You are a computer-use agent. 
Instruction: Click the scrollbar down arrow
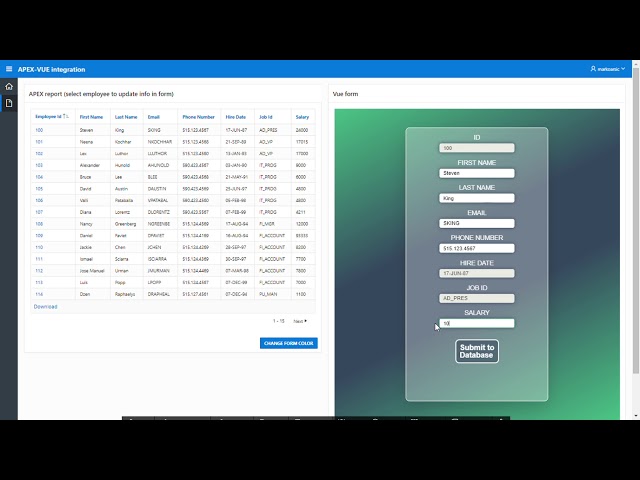(x=636, y=416)
